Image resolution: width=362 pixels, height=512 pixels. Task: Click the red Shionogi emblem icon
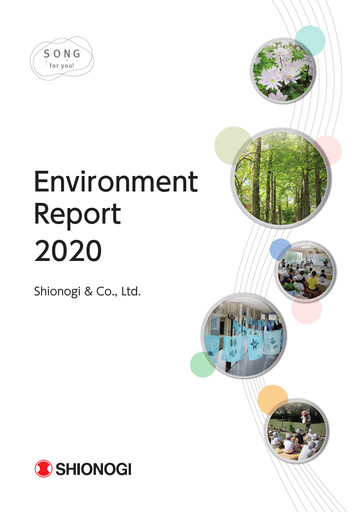click(44, 469)
